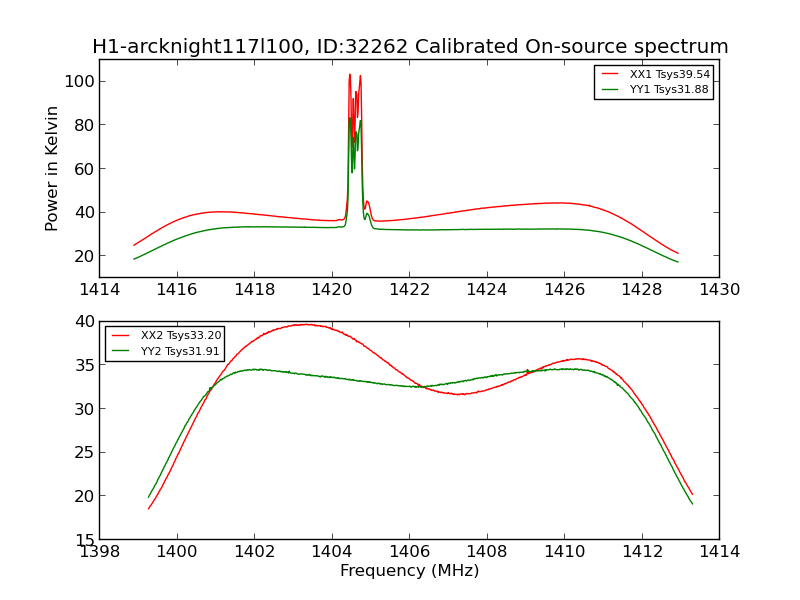
Task: Click the 1404 tick label on lower plot
Action: 332,552
